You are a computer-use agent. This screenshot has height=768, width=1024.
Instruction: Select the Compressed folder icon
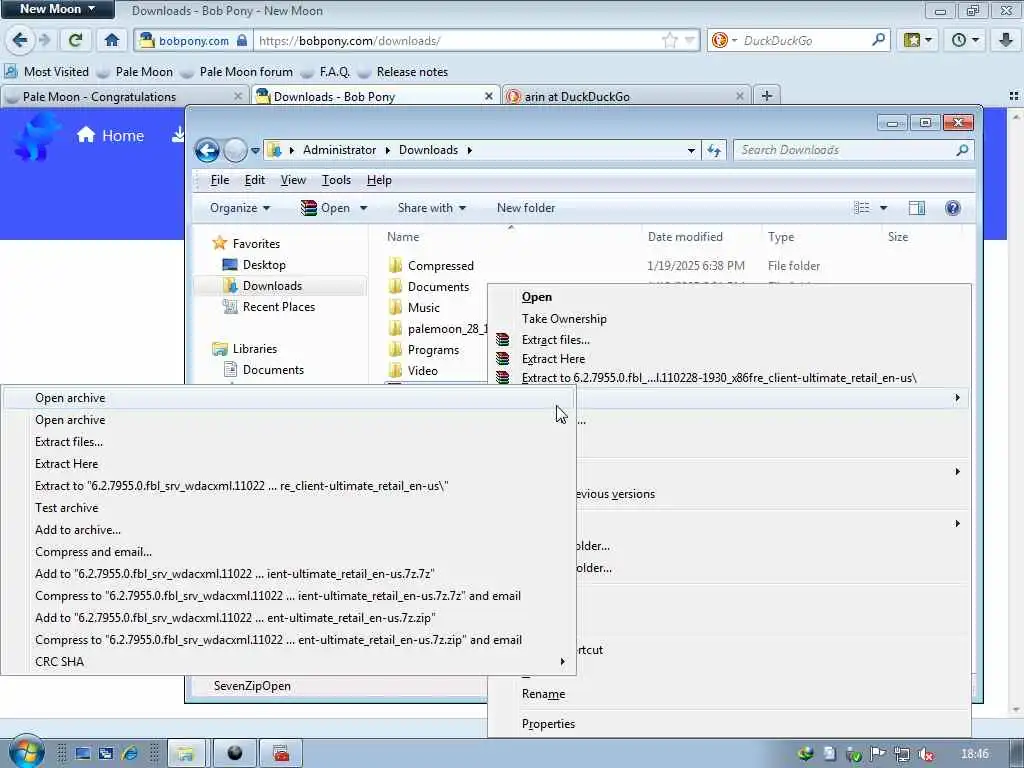coord(395,265)
